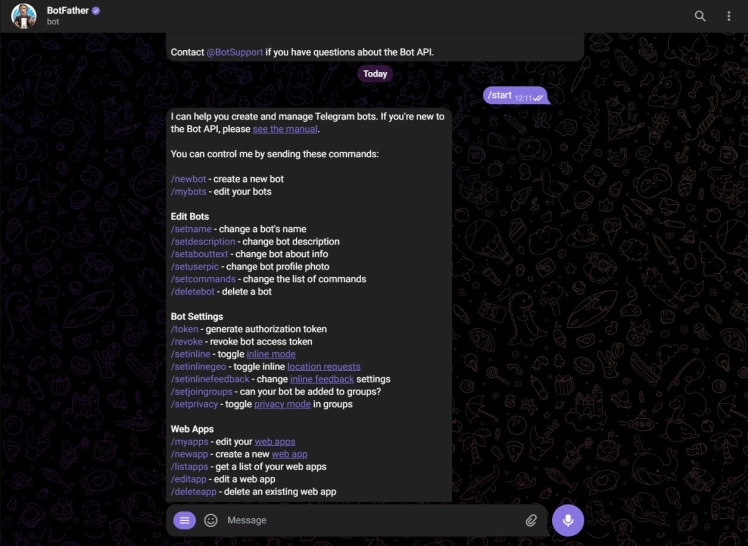The height and width of the screenshot is (546, 748).
Task: Open the emoji picker
Action: tap(211, 520)
